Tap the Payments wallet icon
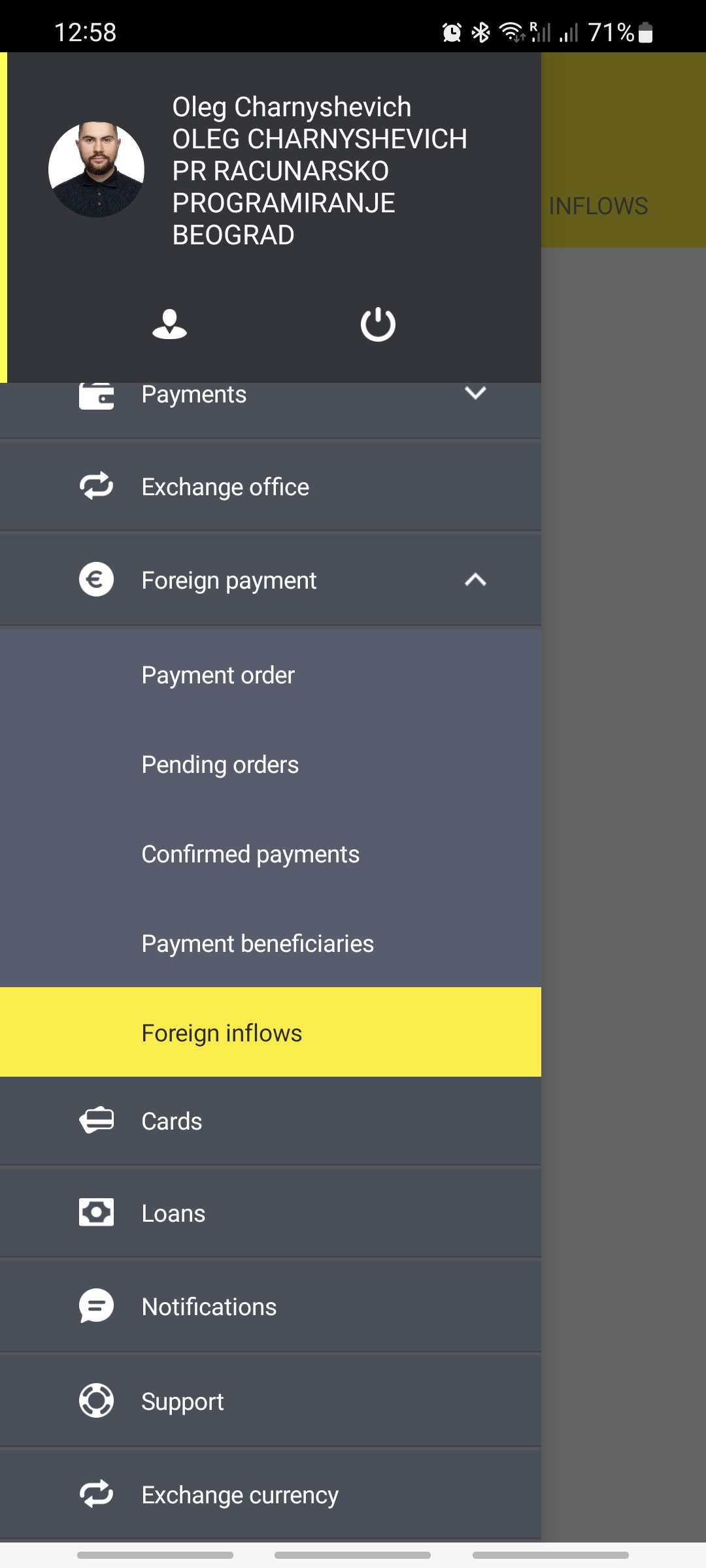Image resolution: width=706 pixels, height=1568 pixels. tap(96, 396)
